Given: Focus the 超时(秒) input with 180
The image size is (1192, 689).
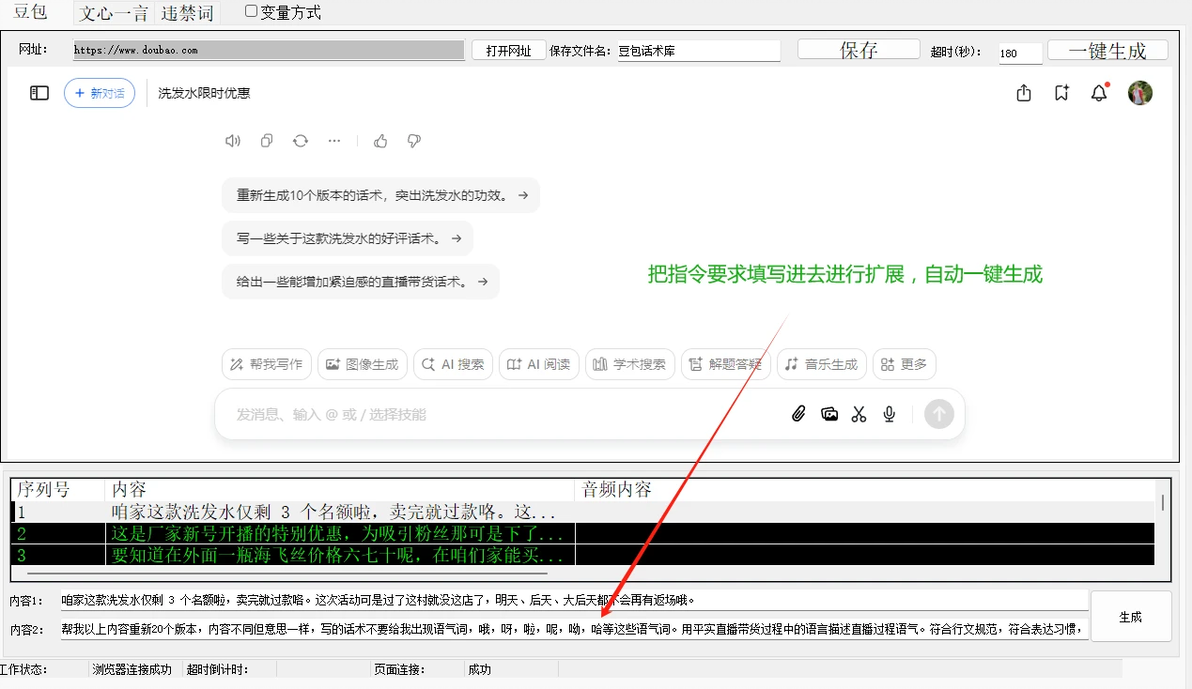Looking at the screenshot, I should (1020, 53).
